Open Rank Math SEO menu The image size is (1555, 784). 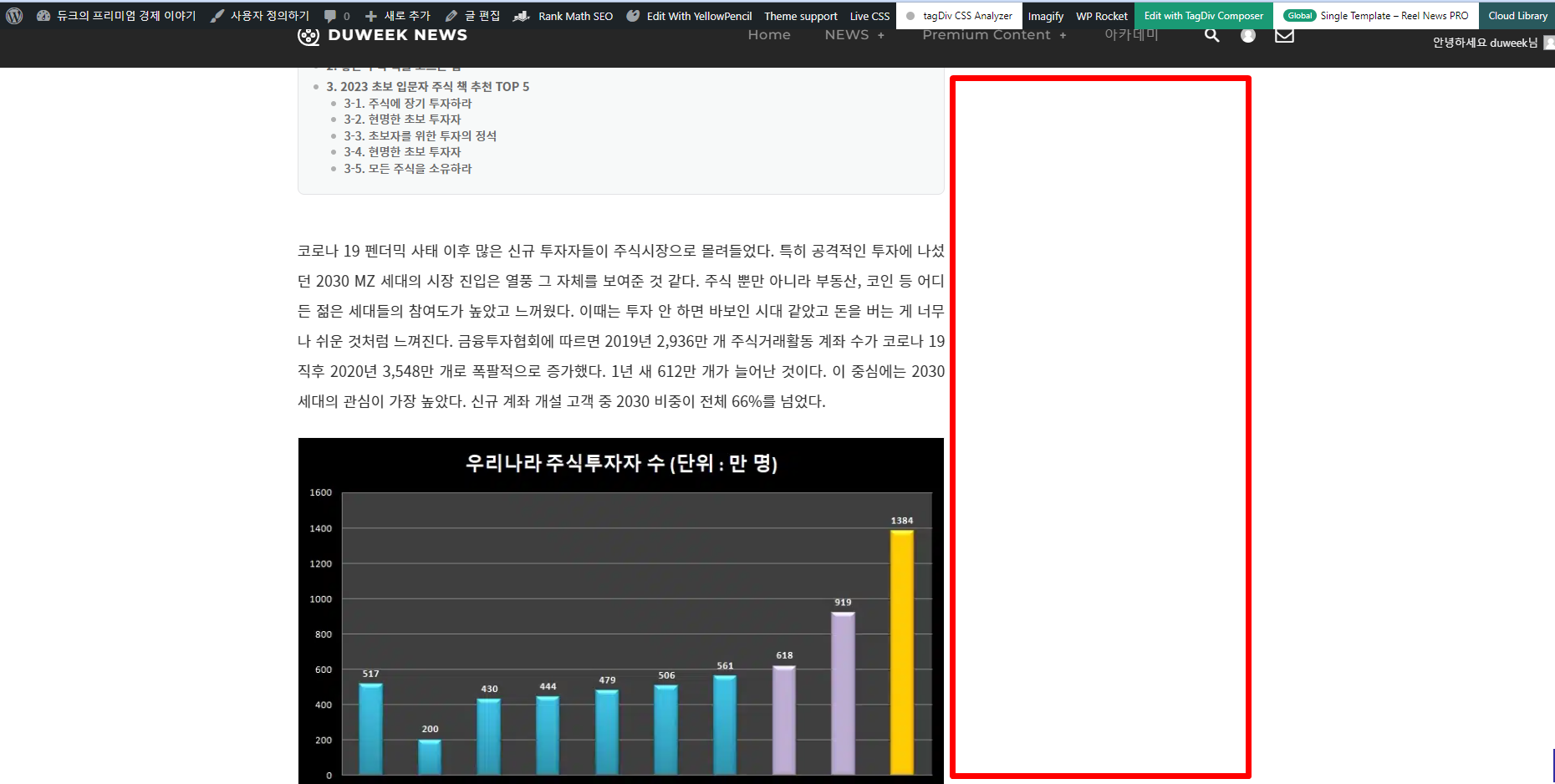point(563,16)
